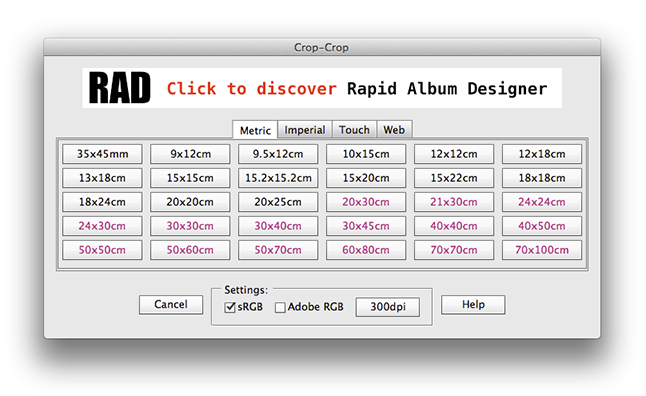Choose the 9x12cm crop size

click(x=190, y=154)
